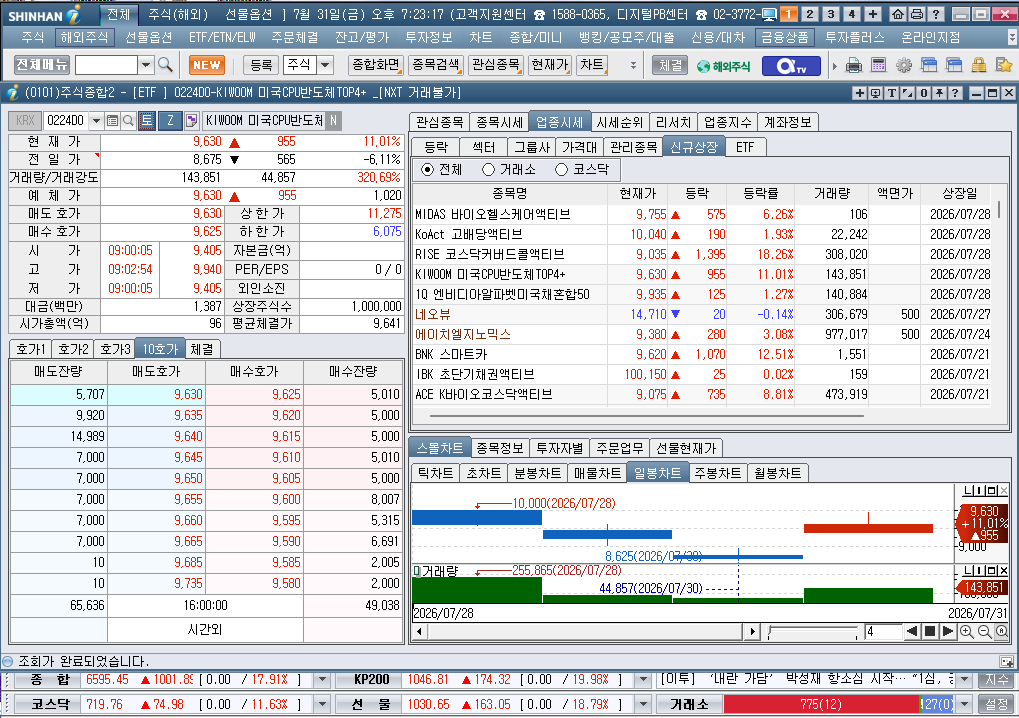Adjust the chart bar-count slider
This screenshot has height=718, width=1019.
[x=812, y=631]
